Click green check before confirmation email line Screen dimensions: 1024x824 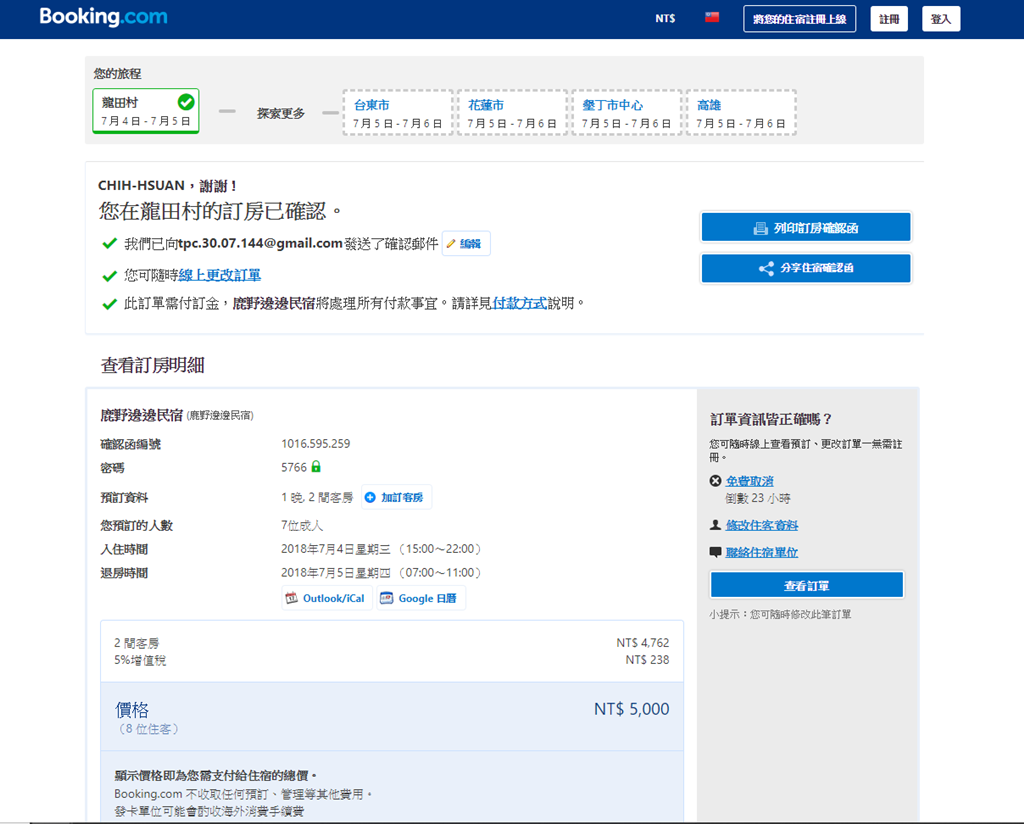click(110, 244)
